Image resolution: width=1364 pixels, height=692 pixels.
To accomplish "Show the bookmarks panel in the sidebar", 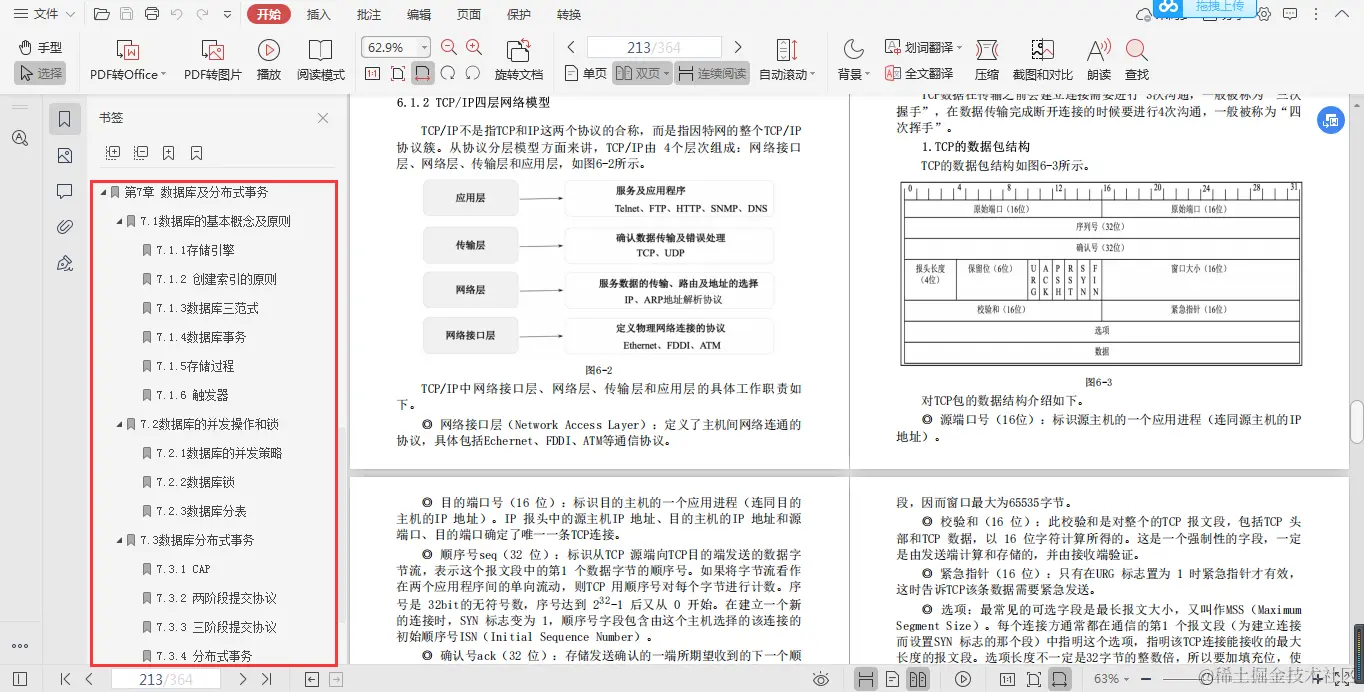I will [63, 118].
